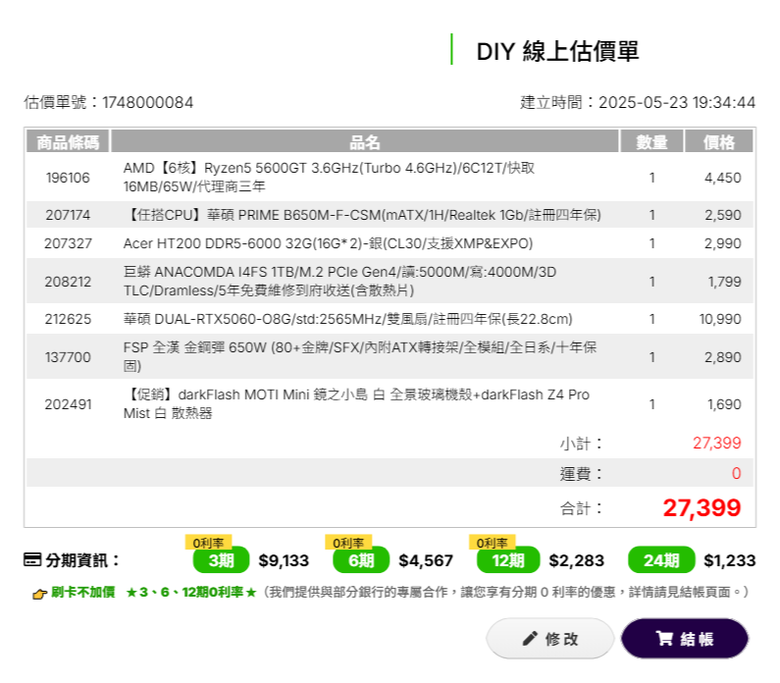Click the 修改 edit button
Viewport: 780px width, 683px height.
(x=550, y=638)
